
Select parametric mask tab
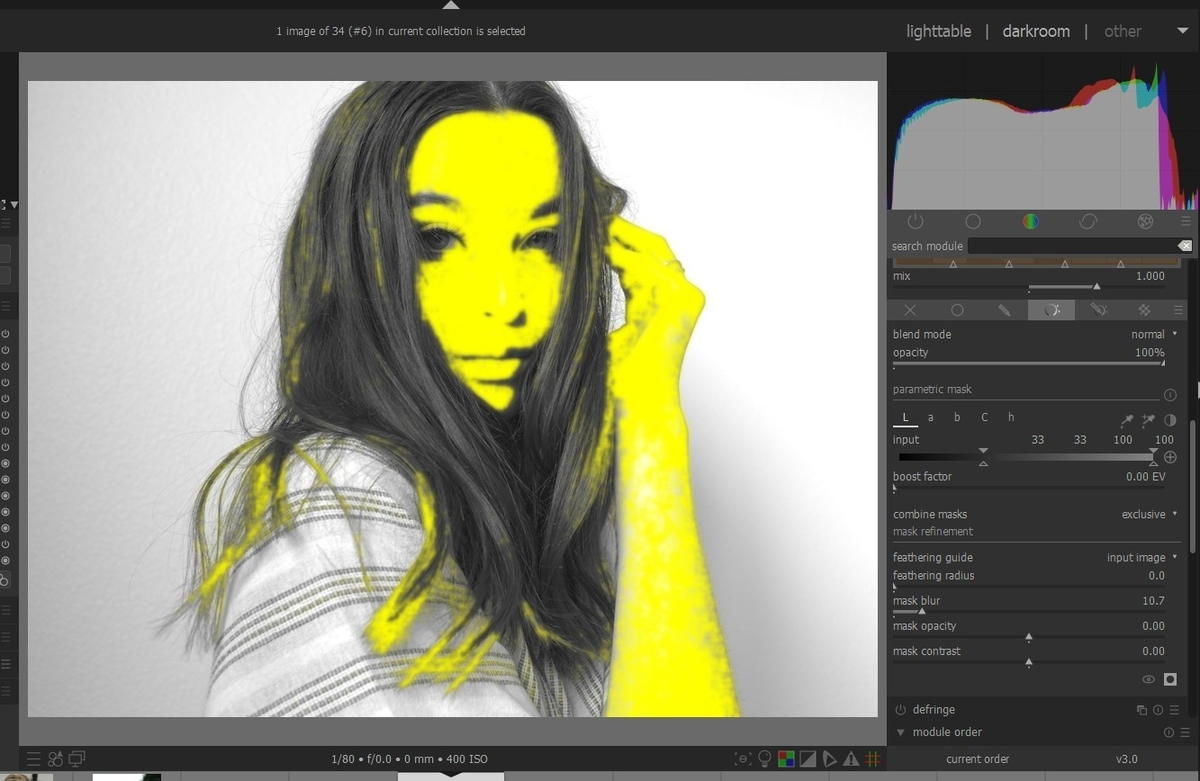1051,311
